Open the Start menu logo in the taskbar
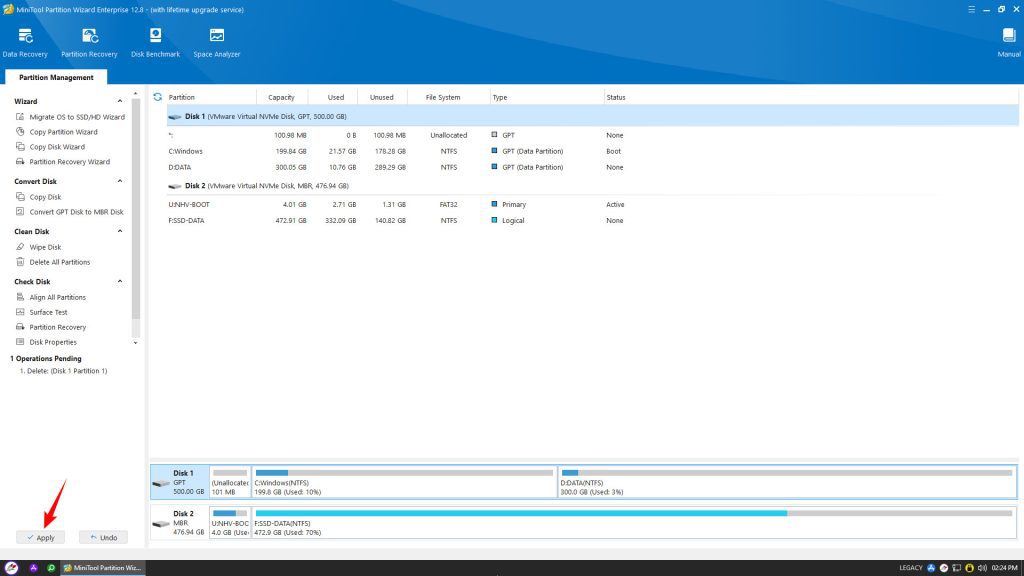Image resolution: width=1024 pixels, height=576 pixels. coord(12,568)
